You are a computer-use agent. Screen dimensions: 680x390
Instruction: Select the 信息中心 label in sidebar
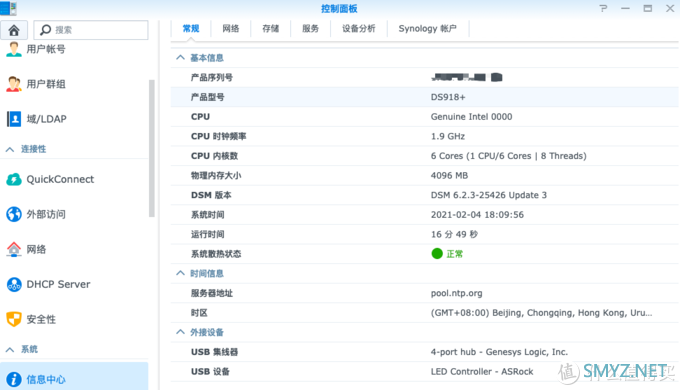46,380
